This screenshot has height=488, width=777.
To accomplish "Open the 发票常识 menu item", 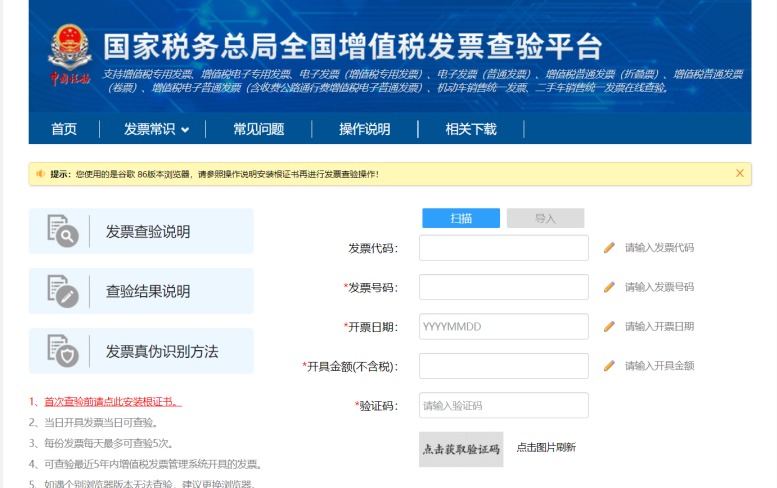I will 150,129.
